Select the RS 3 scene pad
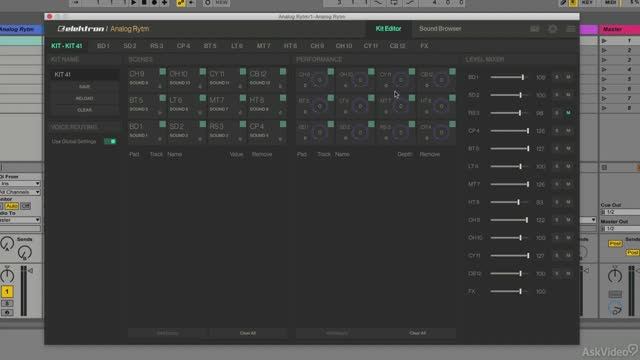 tap(227, 131)
